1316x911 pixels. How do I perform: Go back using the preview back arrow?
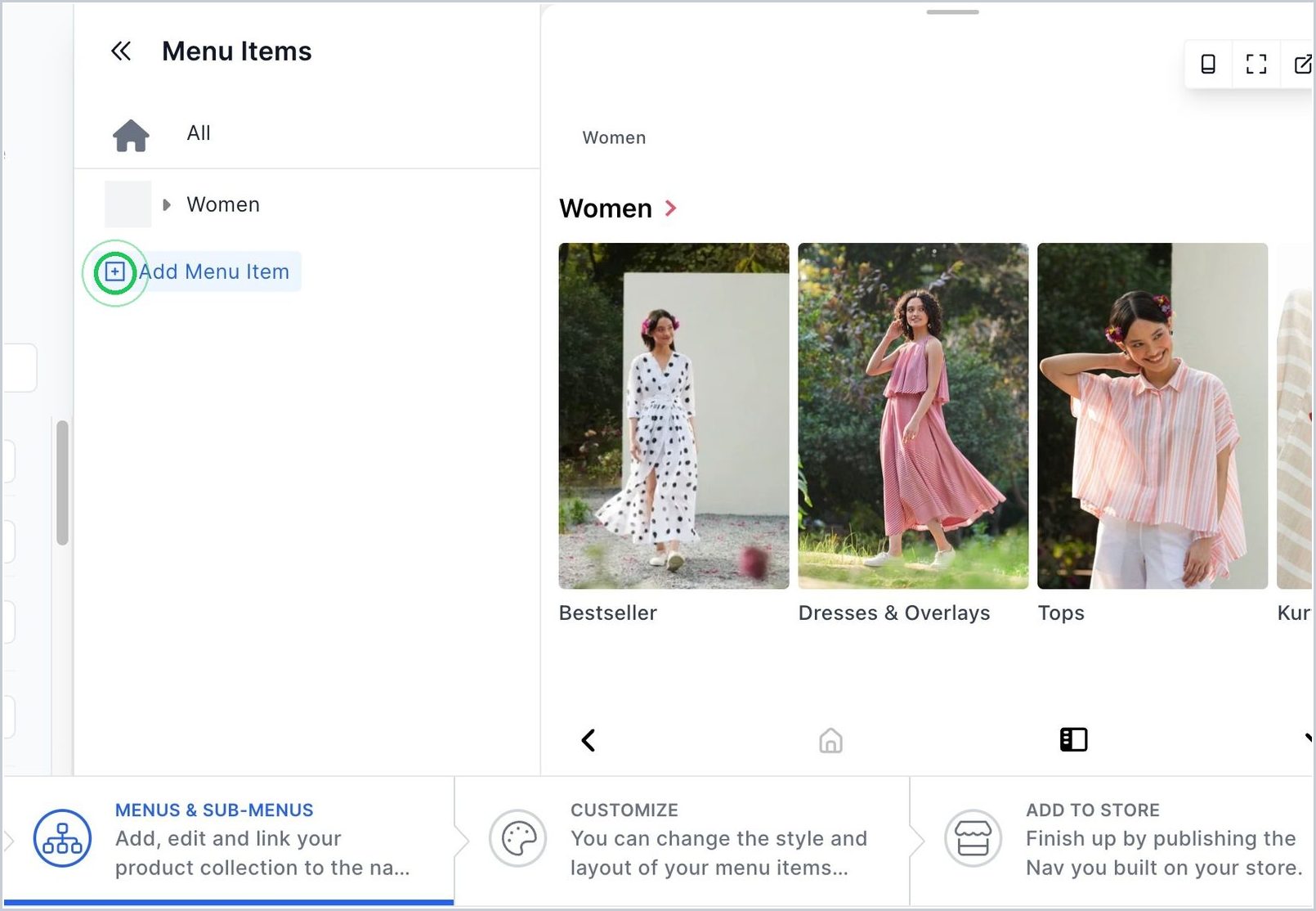click(589, 740)
